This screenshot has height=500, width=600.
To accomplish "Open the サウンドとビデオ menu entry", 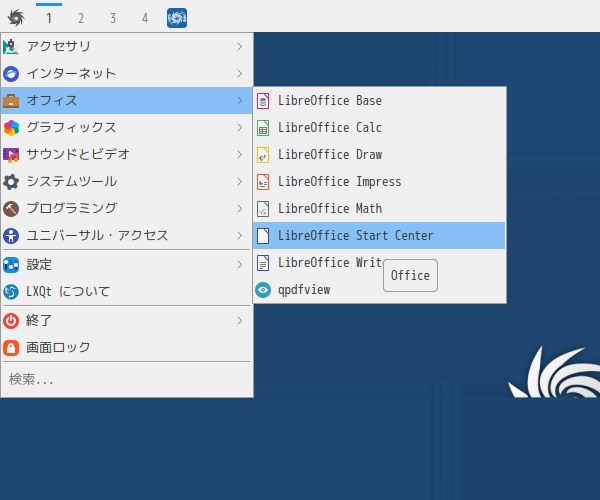I will click(x=127, y=155).
